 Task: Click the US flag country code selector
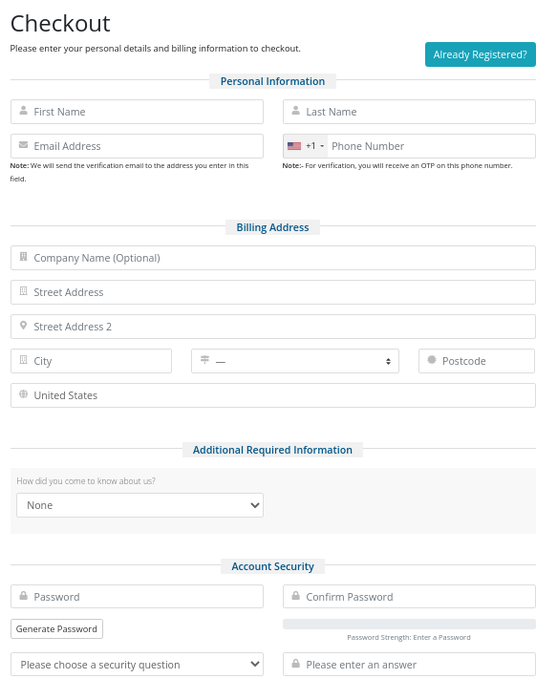click(x=305, y=146)
